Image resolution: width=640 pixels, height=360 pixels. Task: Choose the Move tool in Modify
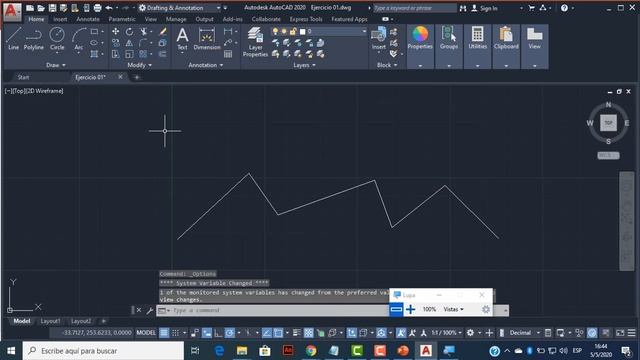pyautogui.click(x=116, y=31)
